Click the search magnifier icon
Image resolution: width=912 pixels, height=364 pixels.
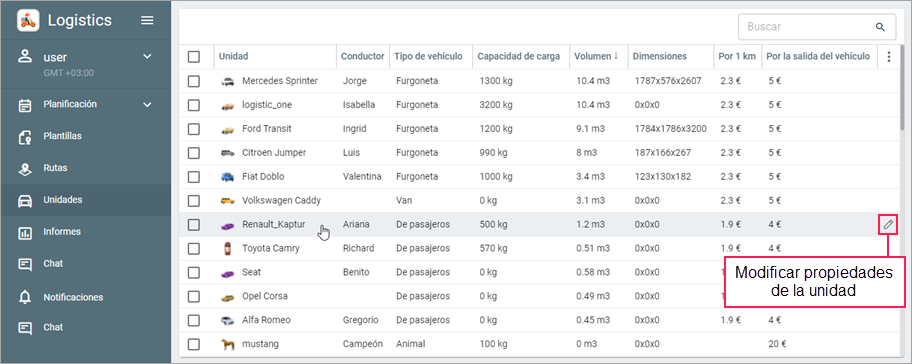[880, 27]
